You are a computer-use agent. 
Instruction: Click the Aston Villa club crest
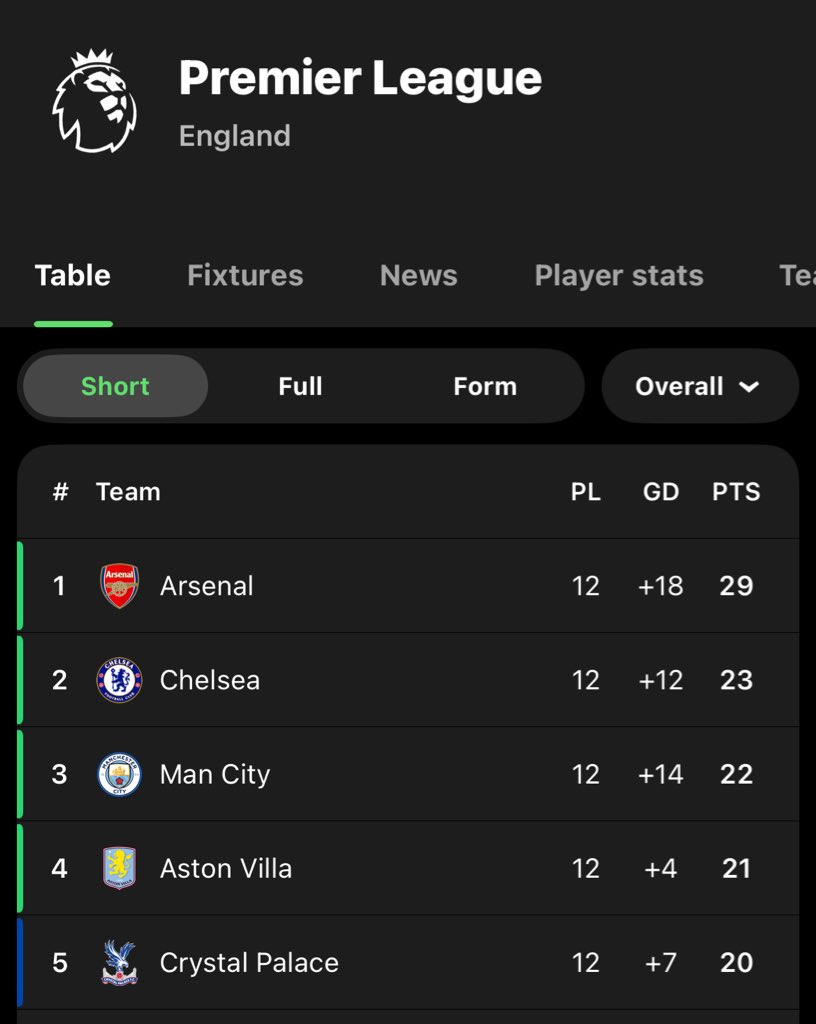[x=120, y=868]
